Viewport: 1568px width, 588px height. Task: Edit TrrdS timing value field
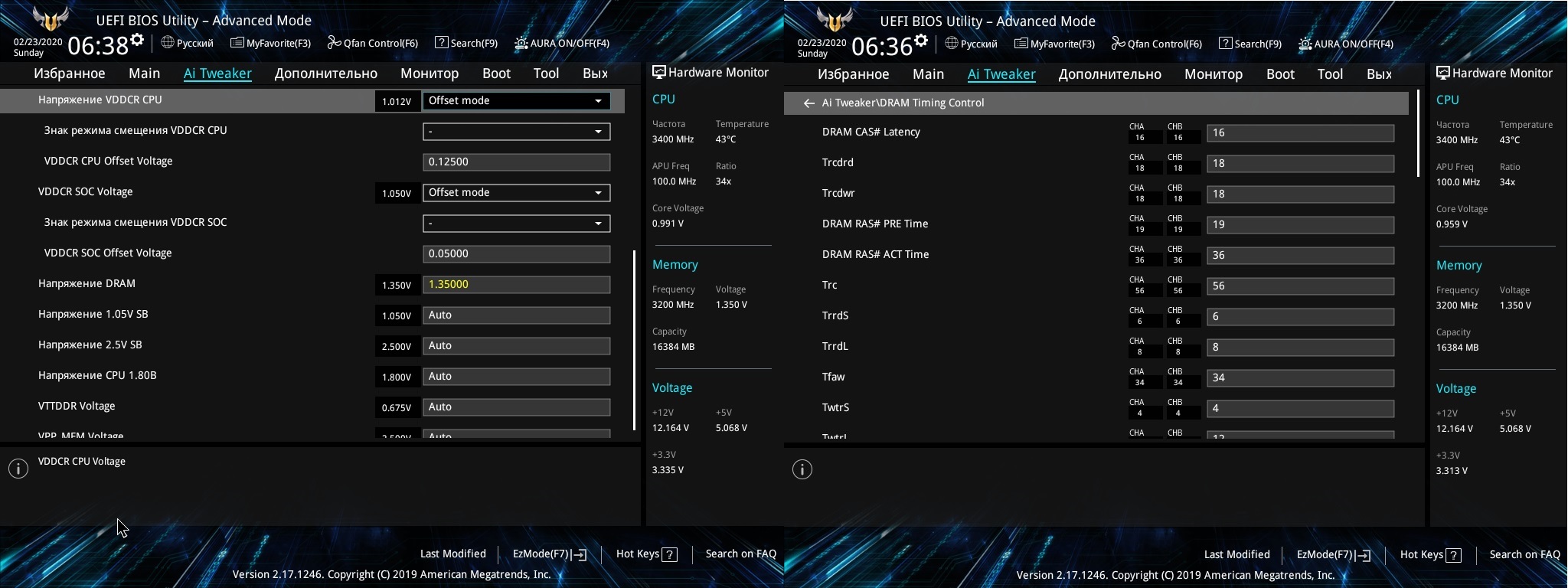1300,316
